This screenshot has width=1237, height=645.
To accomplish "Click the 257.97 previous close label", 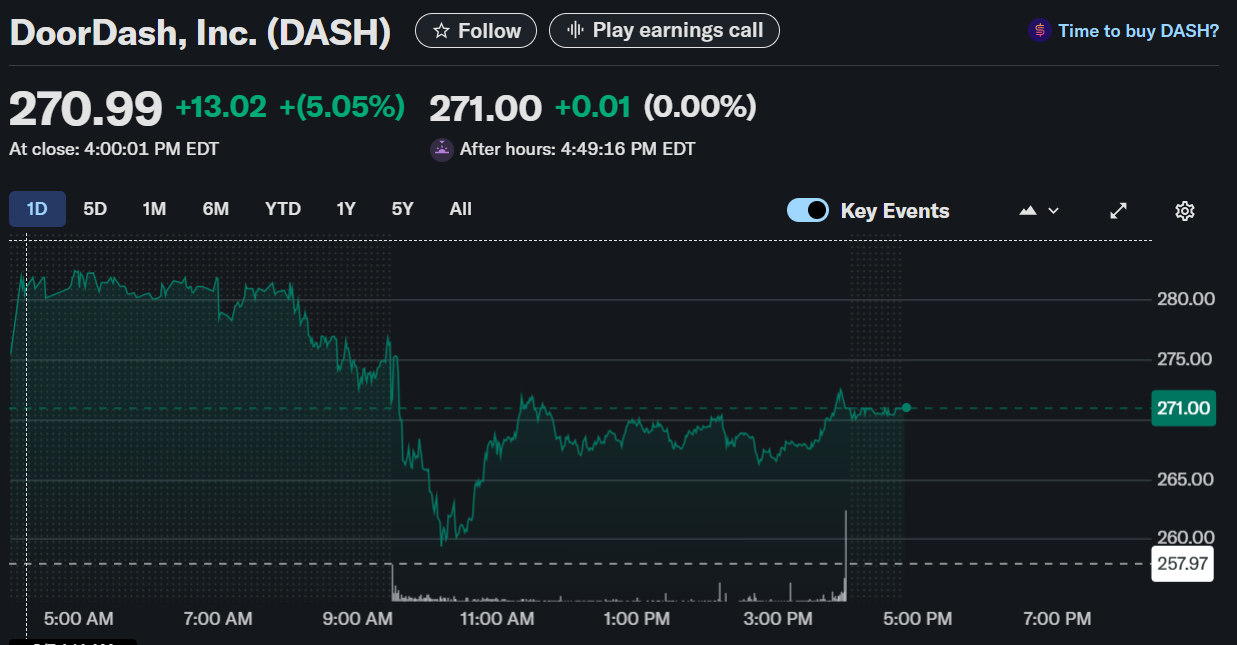I will [x=1183, y=564].
